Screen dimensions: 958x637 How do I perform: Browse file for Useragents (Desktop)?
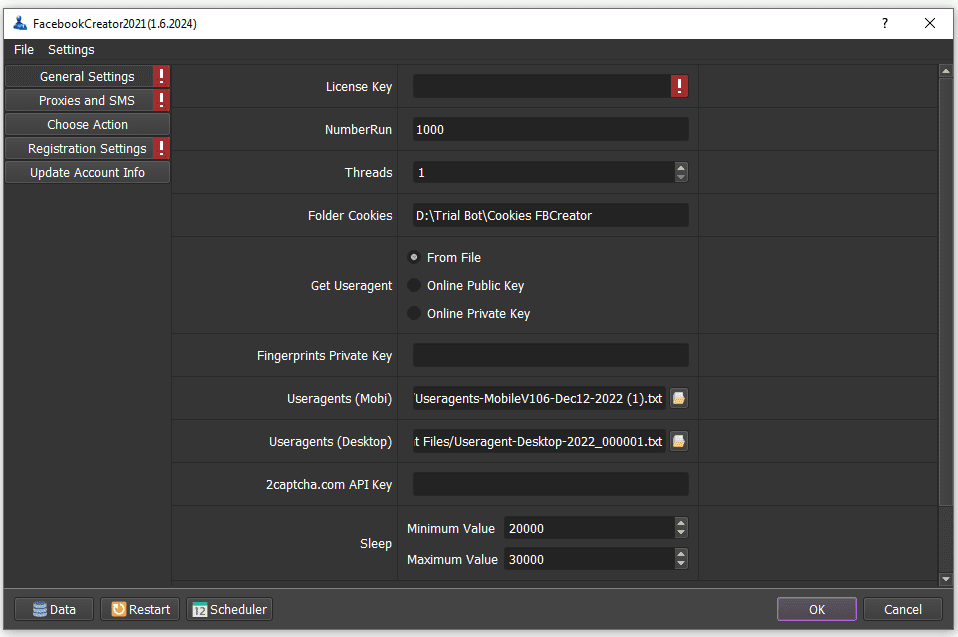[x=679, y=441]
